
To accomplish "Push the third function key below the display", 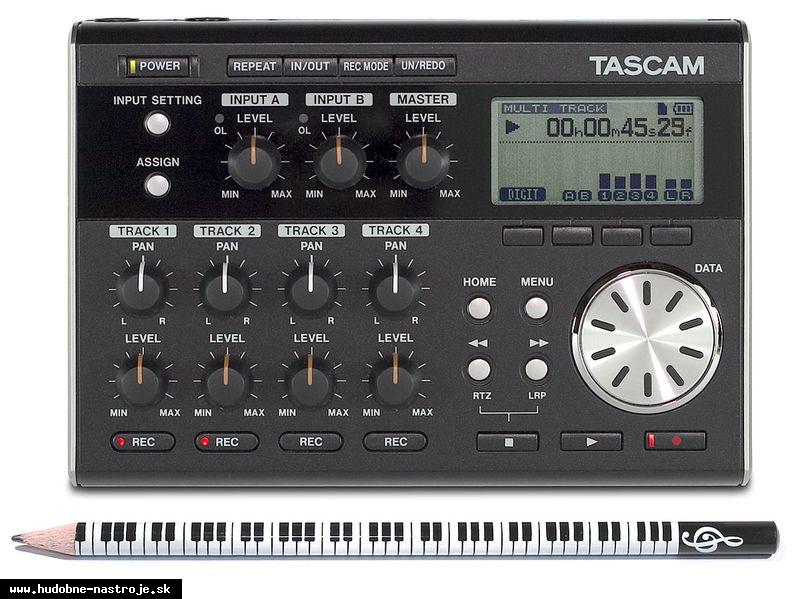I will [621, 236].
